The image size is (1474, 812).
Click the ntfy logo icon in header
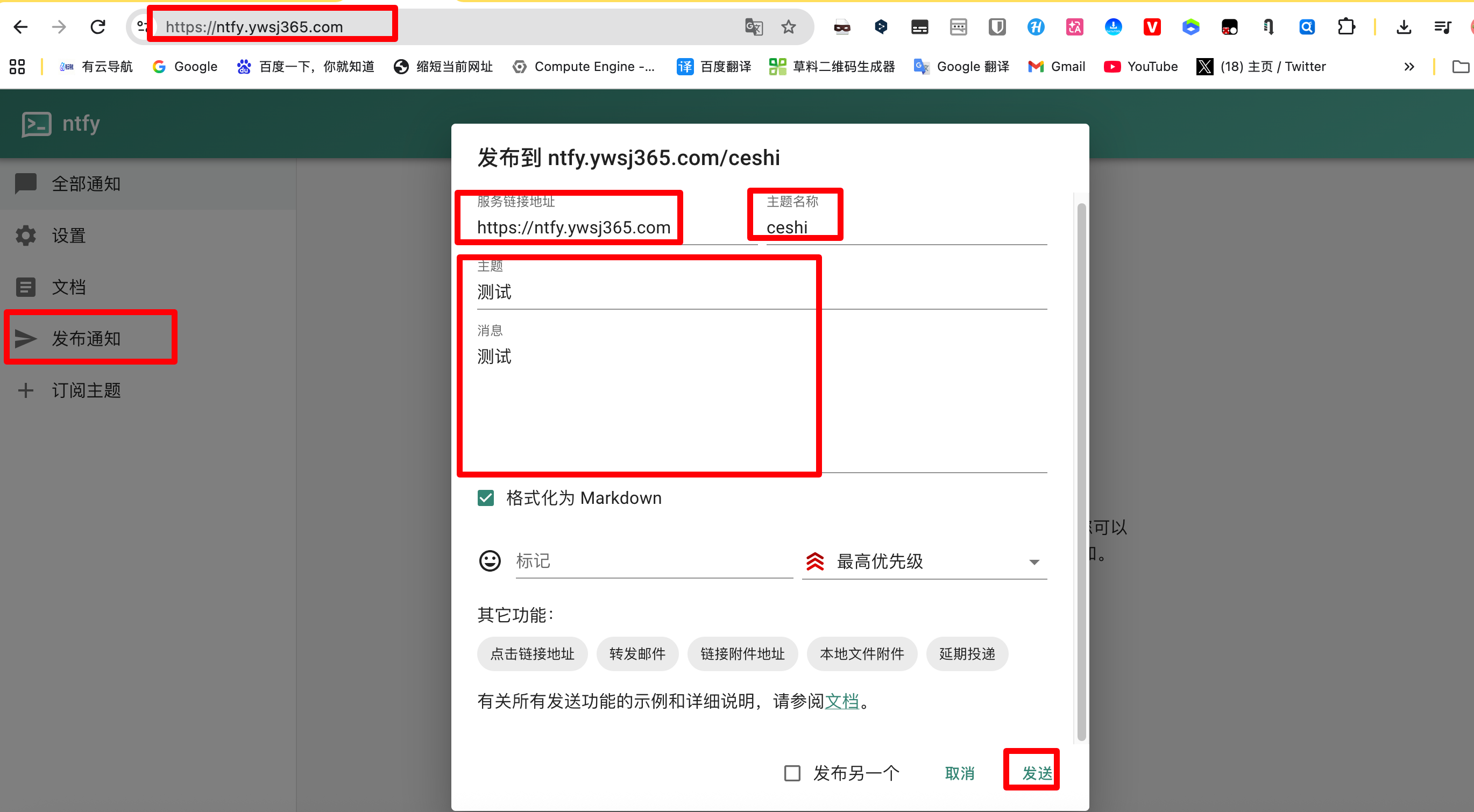coord(37,124)
